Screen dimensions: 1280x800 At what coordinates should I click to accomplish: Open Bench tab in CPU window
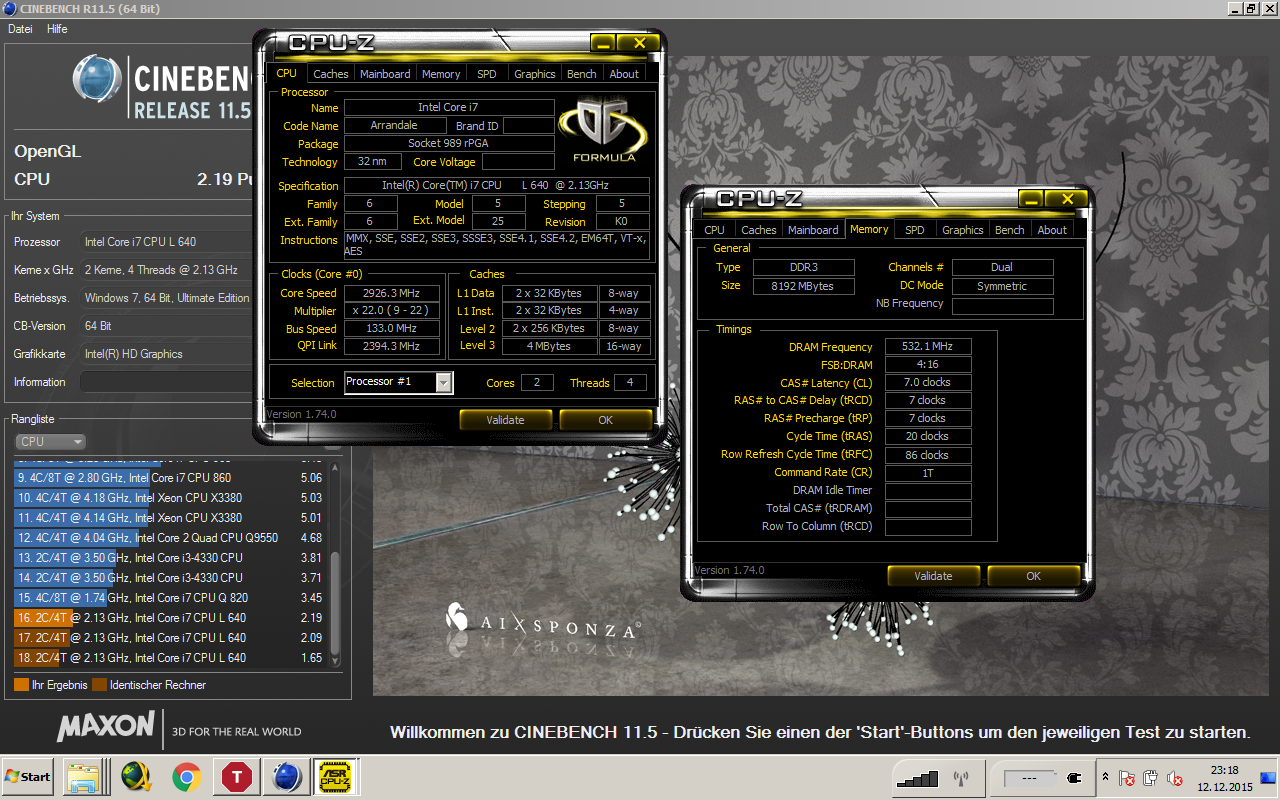pyautogui.click(x=582, y=74)
